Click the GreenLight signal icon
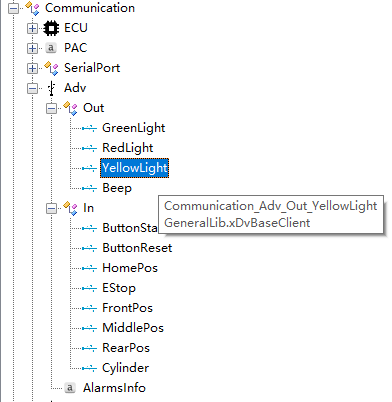This screenshot has width=392, height=402. [x=89, y=128]
